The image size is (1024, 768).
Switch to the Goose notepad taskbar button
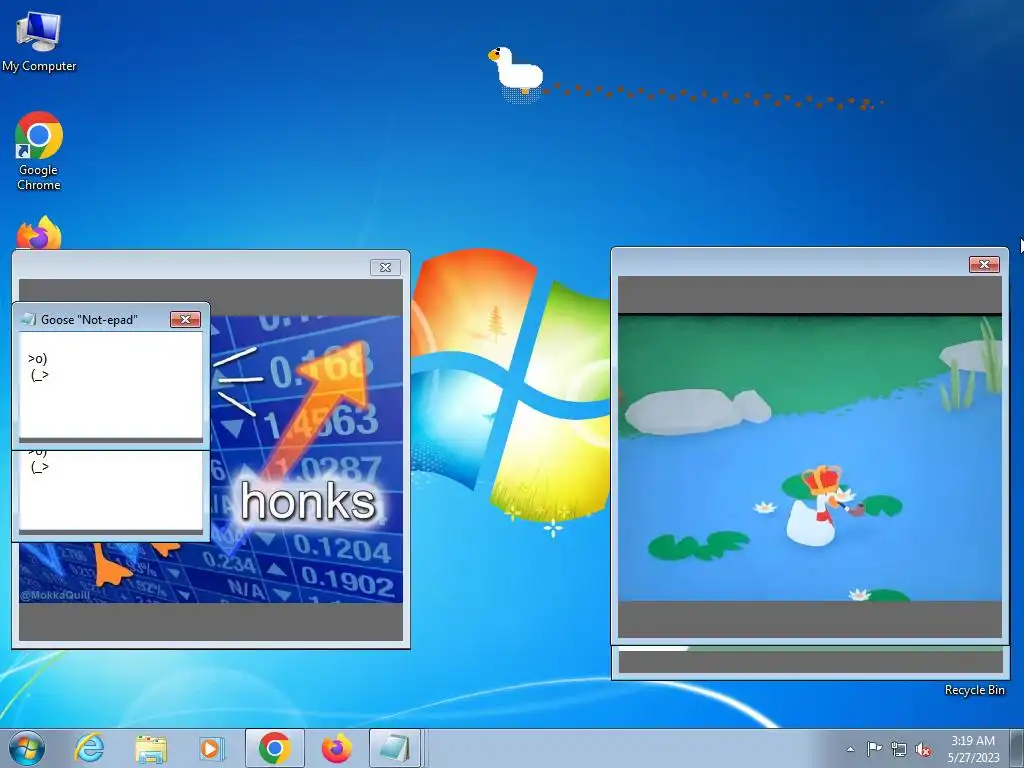pyautogui.click(x=394, y=748)
